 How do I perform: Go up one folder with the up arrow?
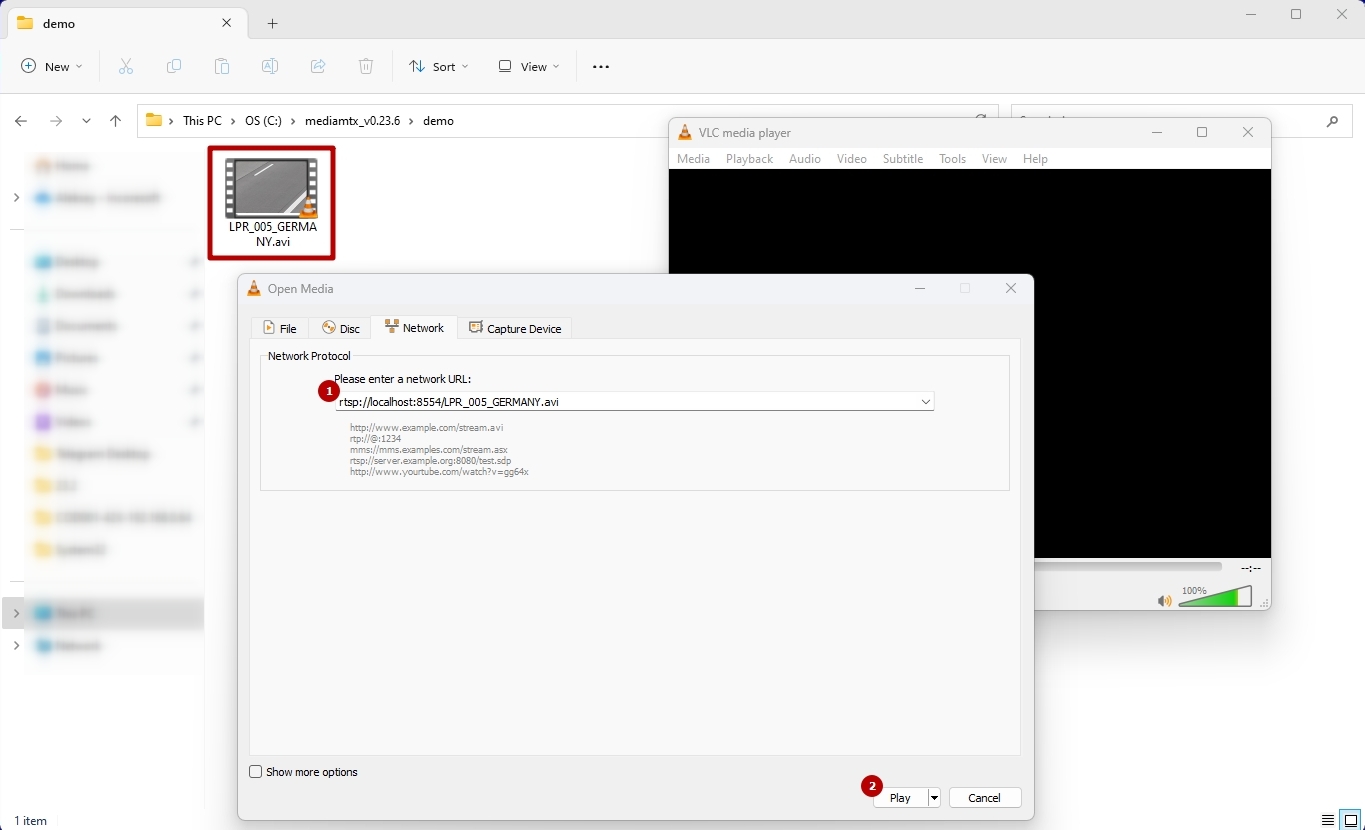click(115, 121)
